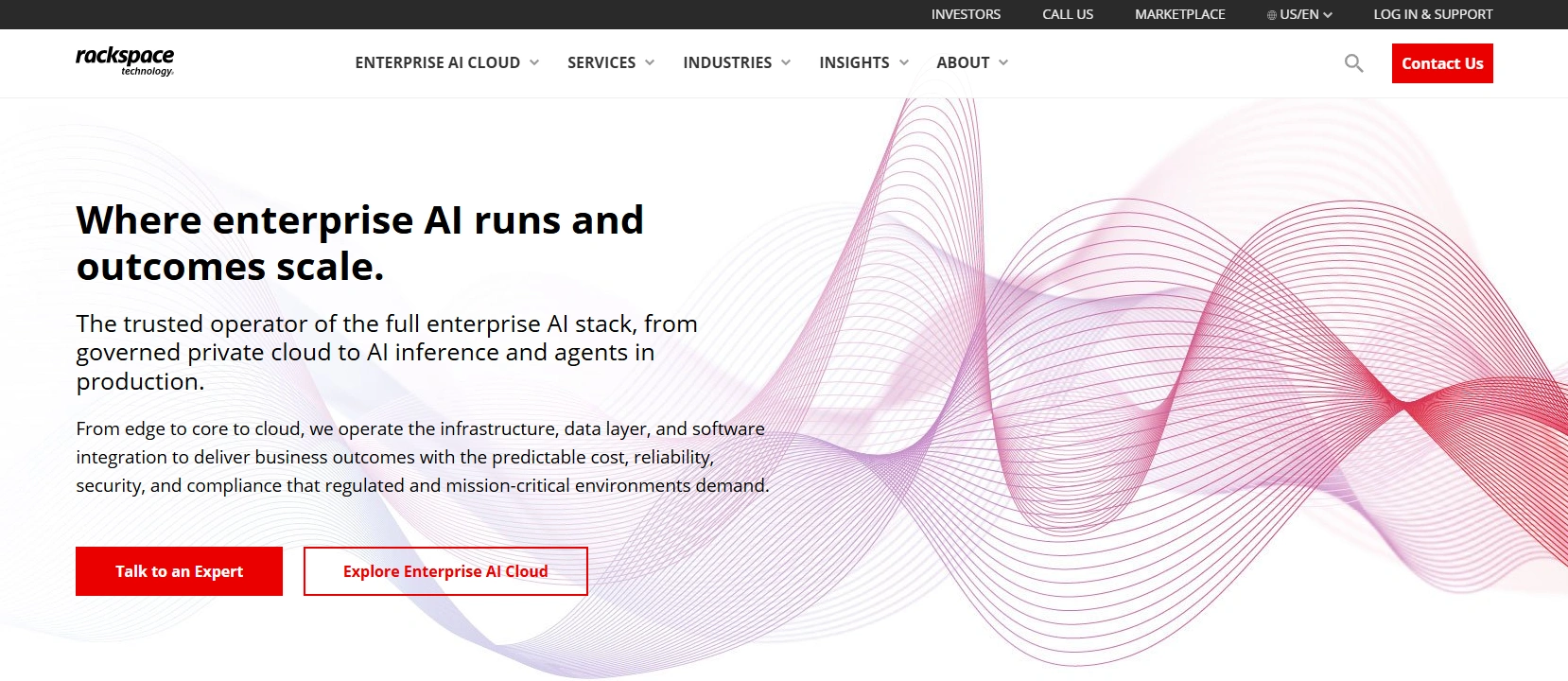Expand the Services chevron arrow
This screenshot has width=1568, height=681.
click(650, 62)
